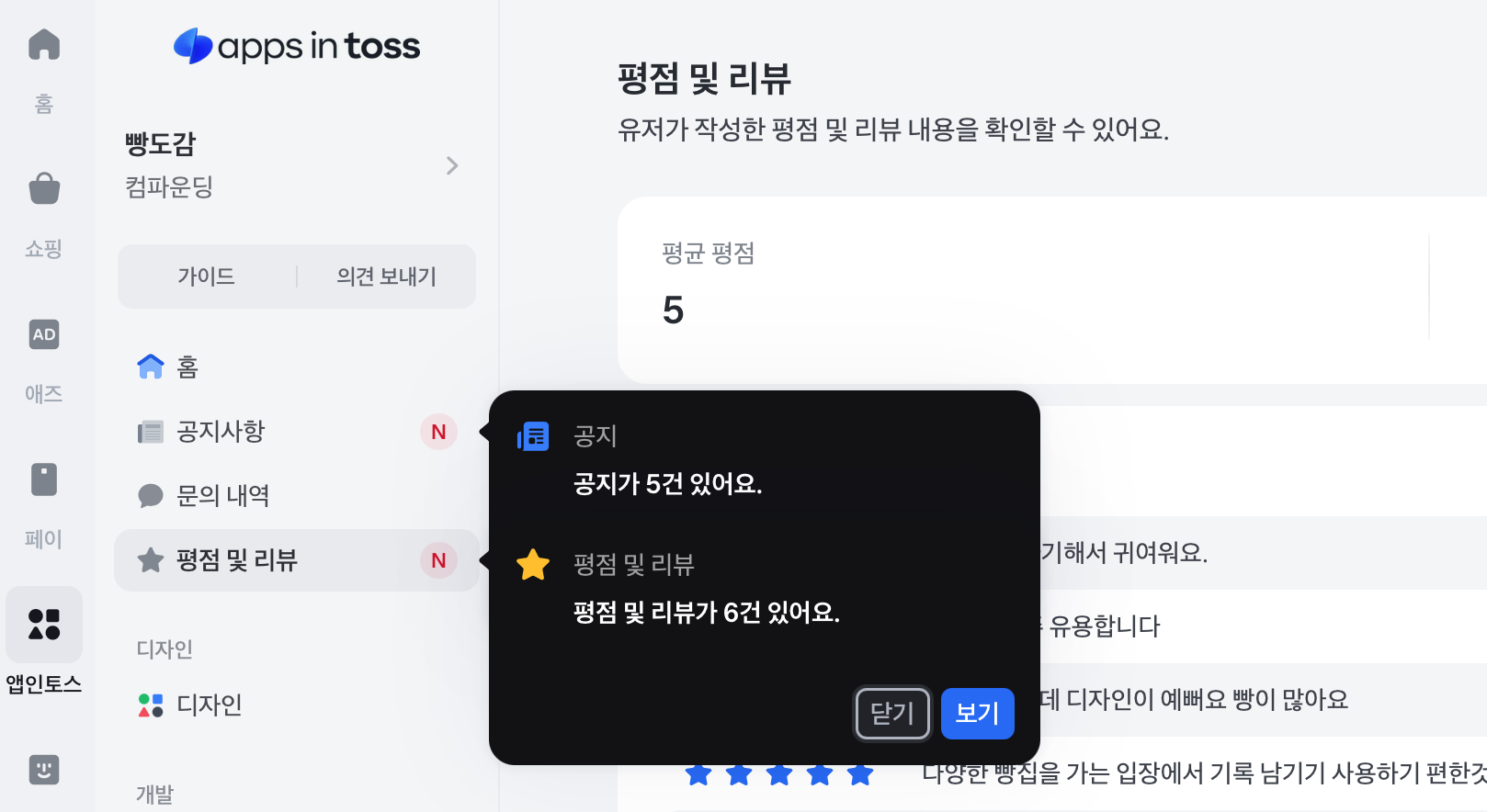Click the yellow star icon in popup
The width and height of the screenshot is (1487, 812).
click(533, 564)
